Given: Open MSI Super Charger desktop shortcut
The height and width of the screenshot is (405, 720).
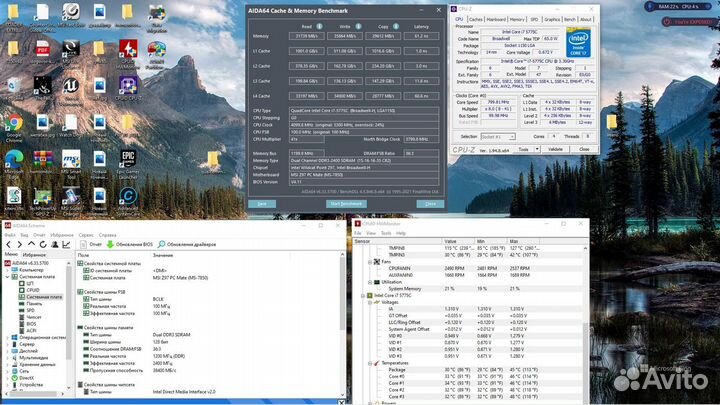Looking at the screenshot, I should click(71, 201).
